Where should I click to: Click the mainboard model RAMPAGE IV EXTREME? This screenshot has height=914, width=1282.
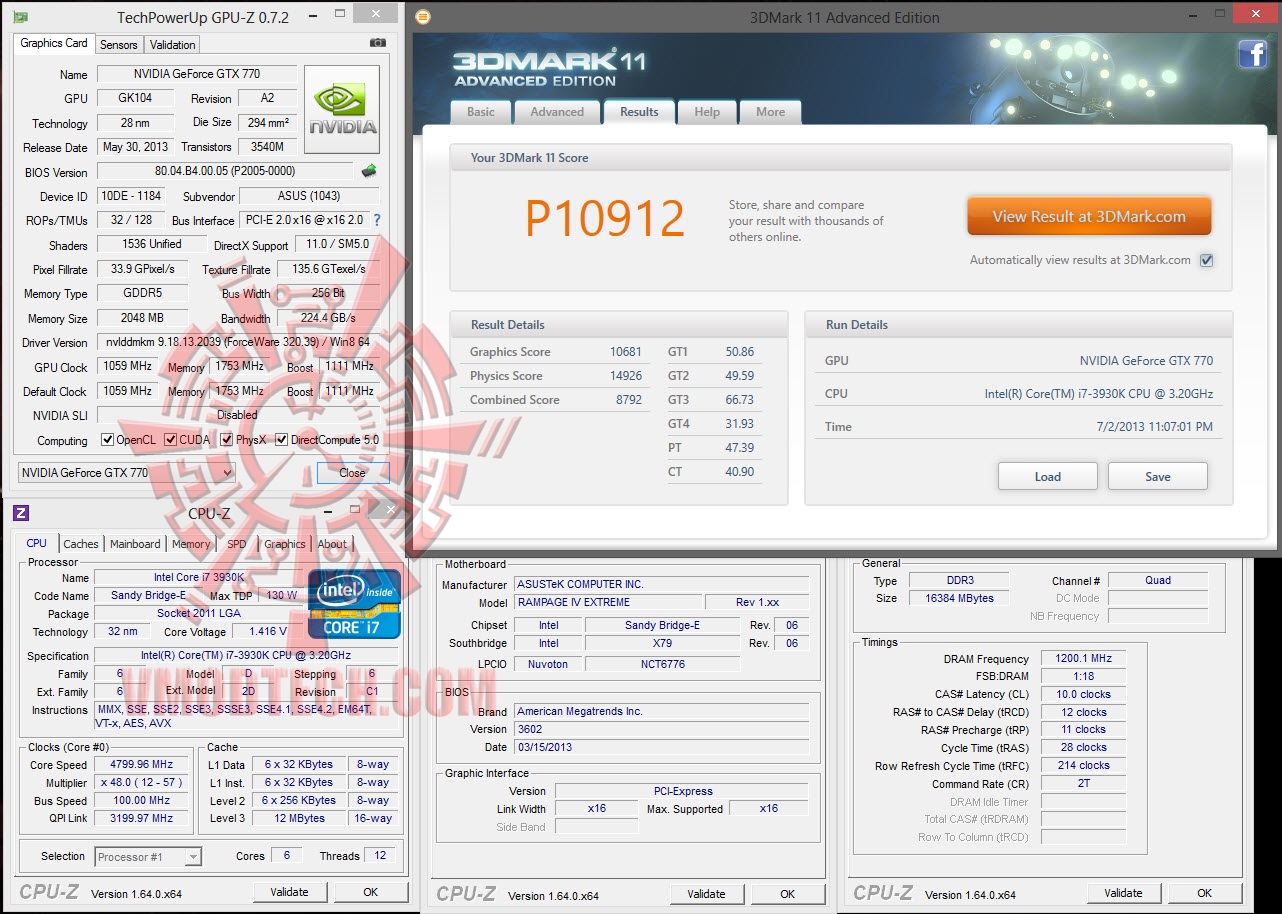608,603
